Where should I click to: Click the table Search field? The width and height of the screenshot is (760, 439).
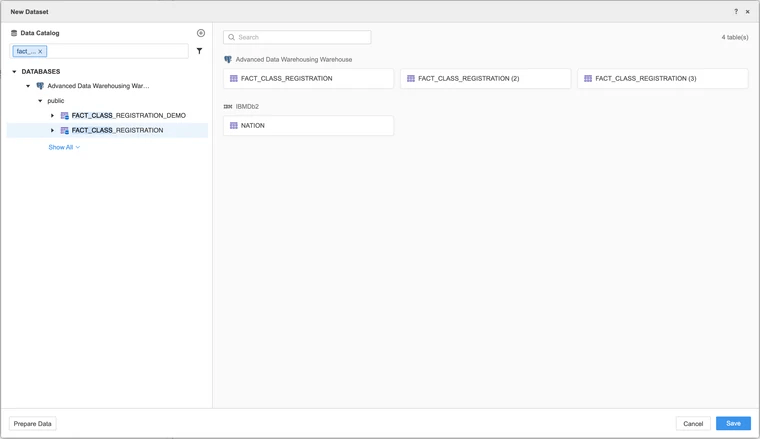click(x=300, y=37)
